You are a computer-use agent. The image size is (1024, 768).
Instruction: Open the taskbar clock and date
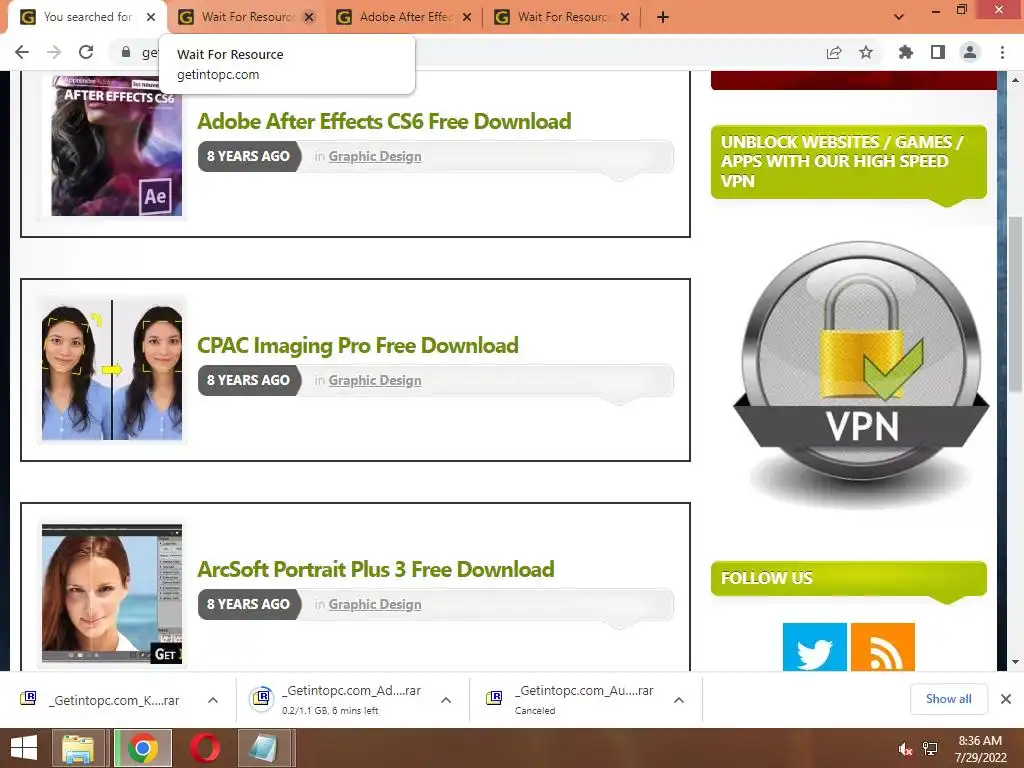point(980,749)
